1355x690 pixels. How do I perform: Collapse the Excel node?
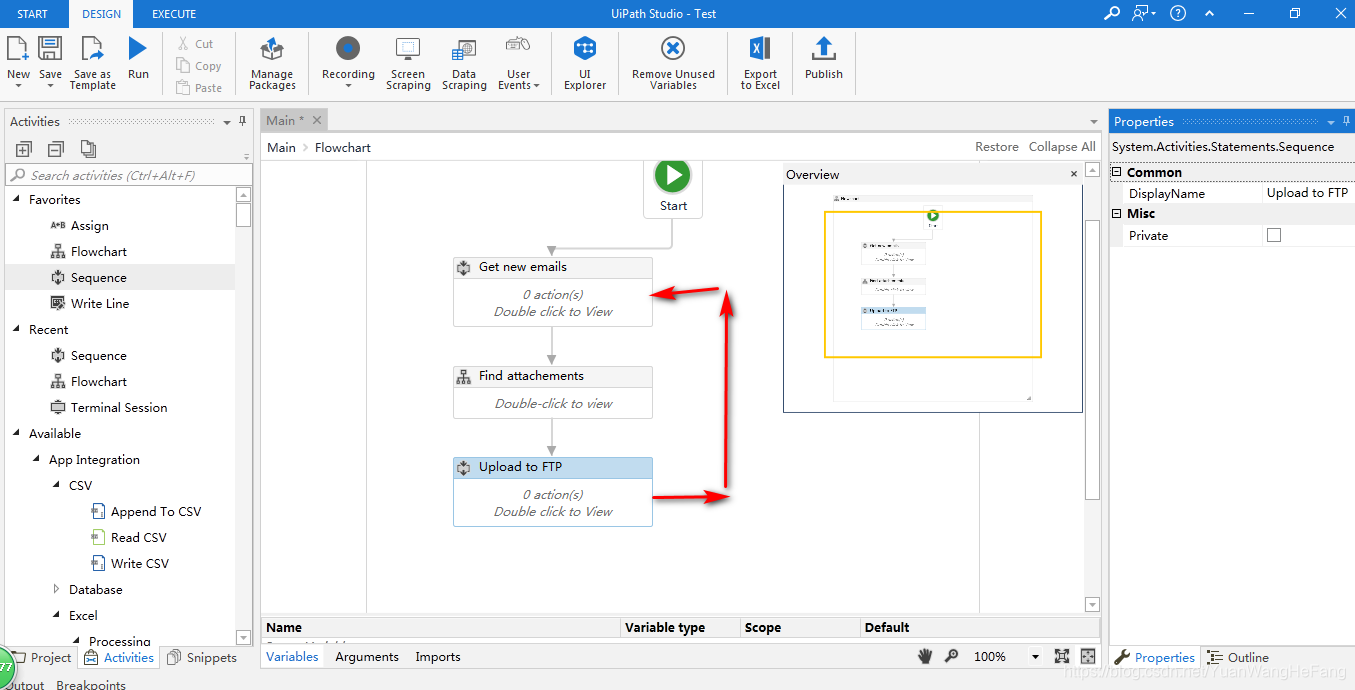(x=56, y=615)
